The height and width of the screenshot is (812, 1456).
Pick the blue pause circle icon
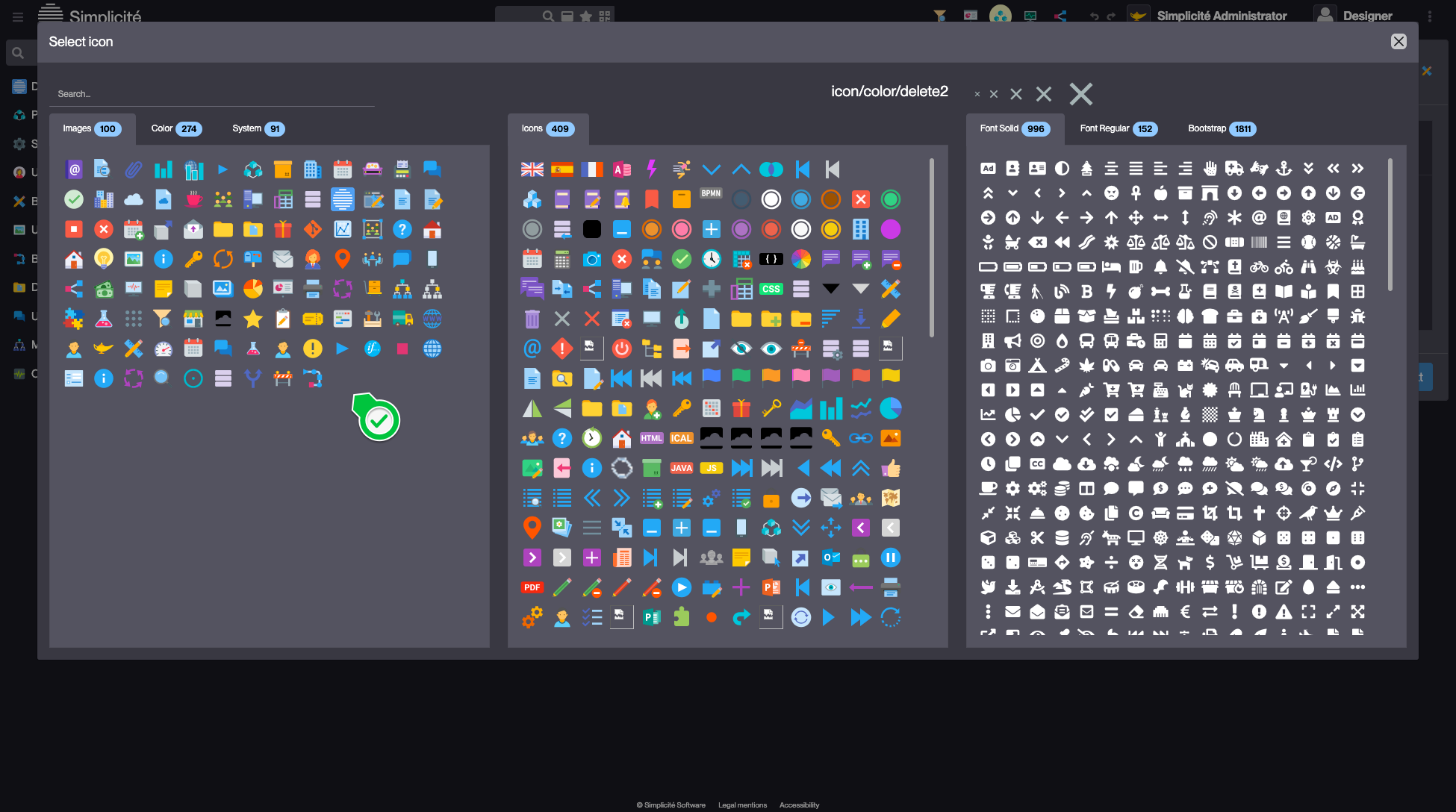click(x=891, y=558)
